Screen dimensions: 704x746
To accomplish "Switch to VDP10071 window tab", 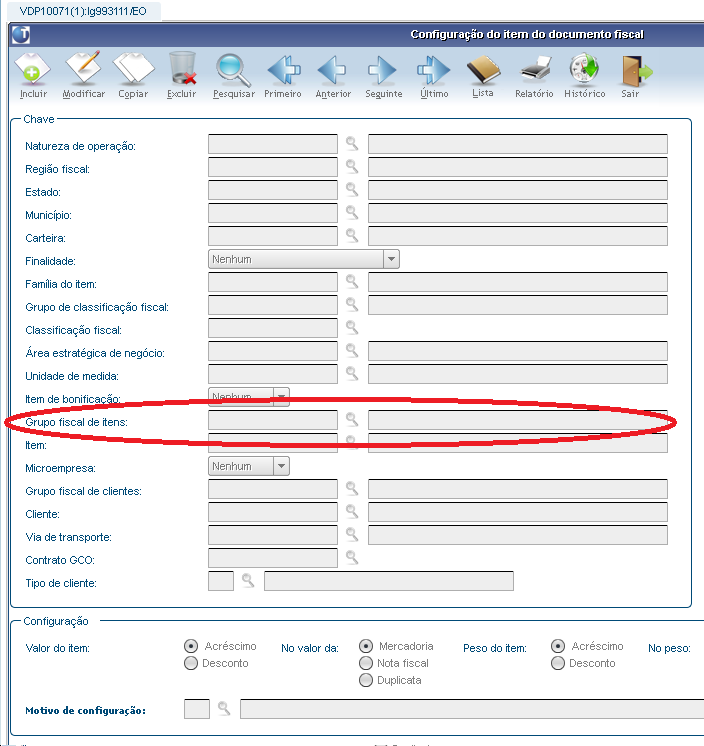I will (83, 11).
